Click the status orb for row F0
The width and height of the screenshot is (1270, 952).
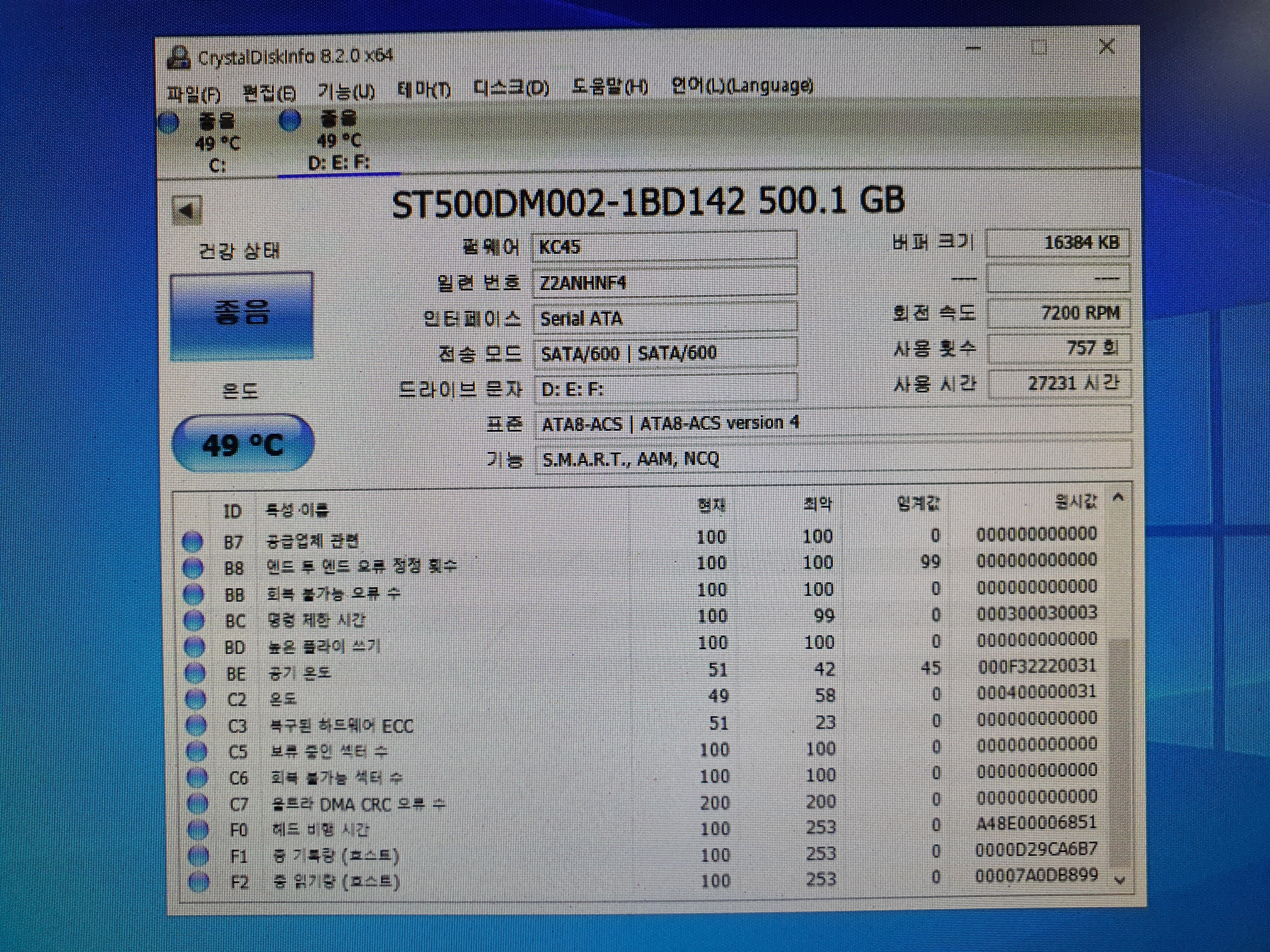click(199, 830)
